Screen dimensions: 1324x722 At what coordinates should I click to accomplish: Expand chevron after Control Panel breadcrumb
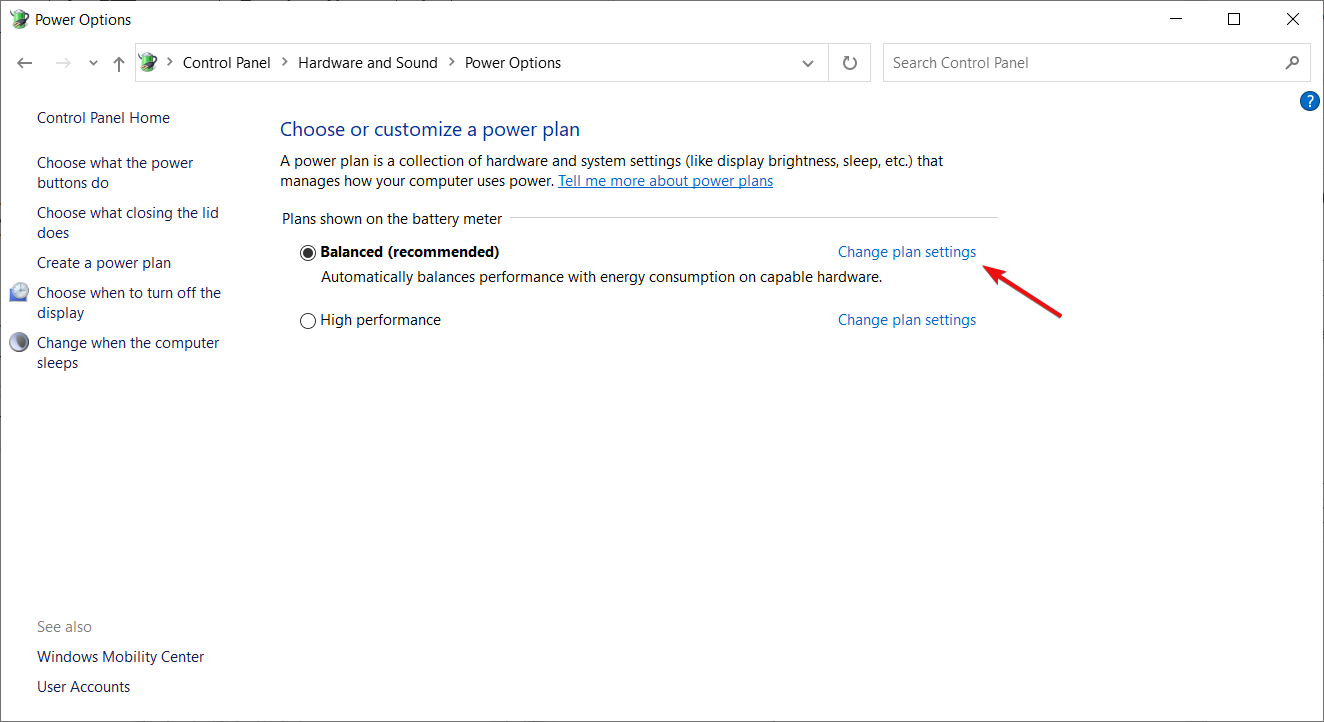(x=284, y=63)
